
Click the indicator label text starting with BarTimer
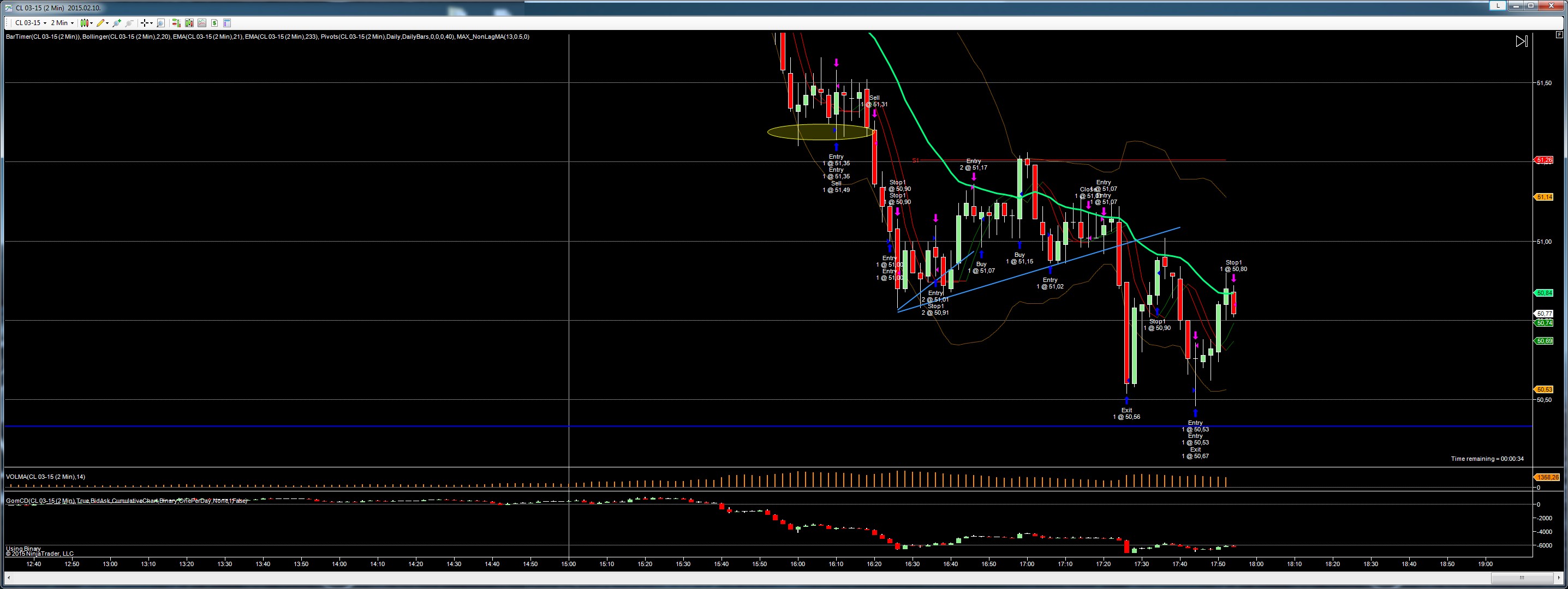point(267,37)
